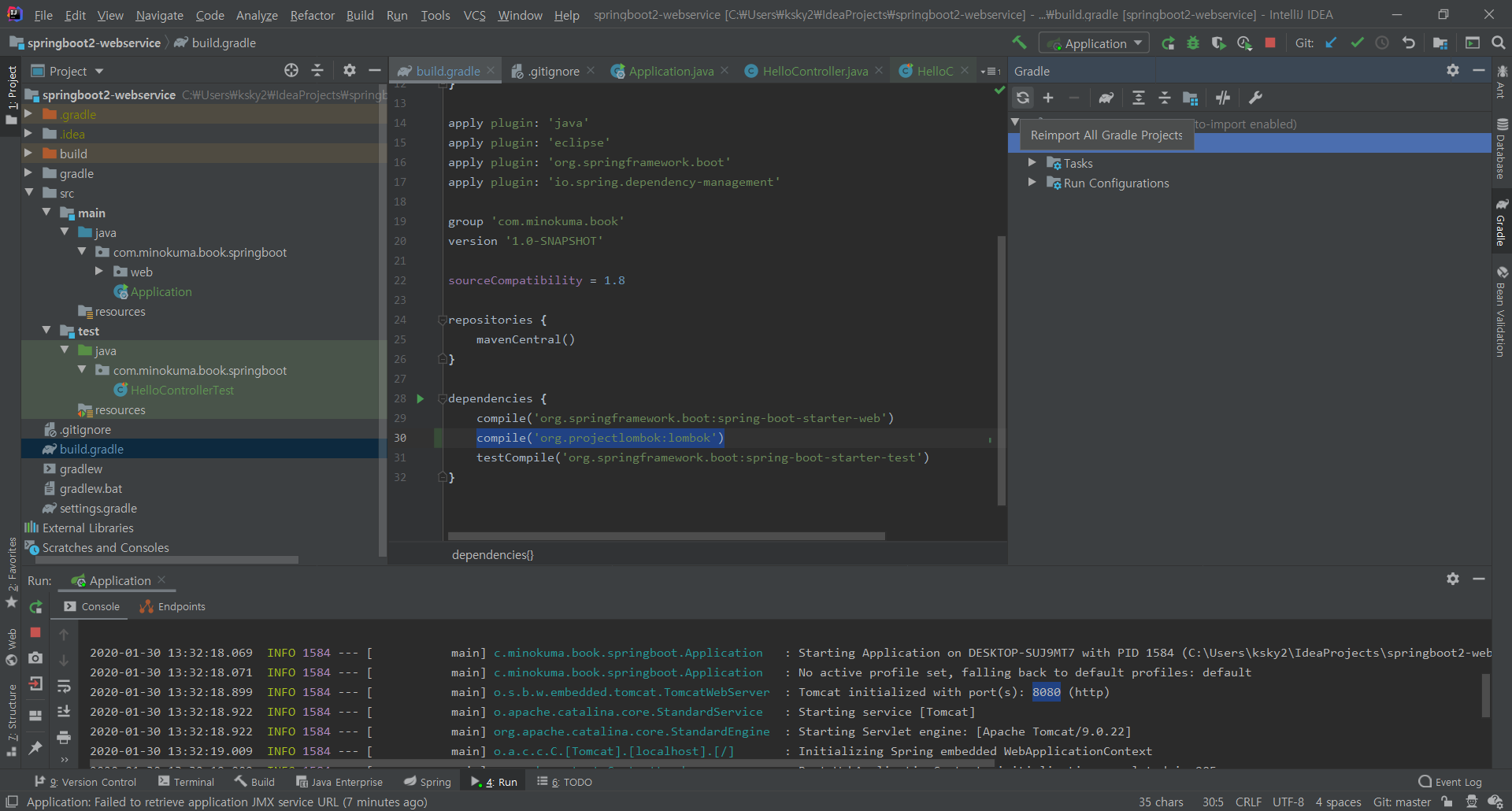Rerun Application from the main toolbar

(1168, 43)
